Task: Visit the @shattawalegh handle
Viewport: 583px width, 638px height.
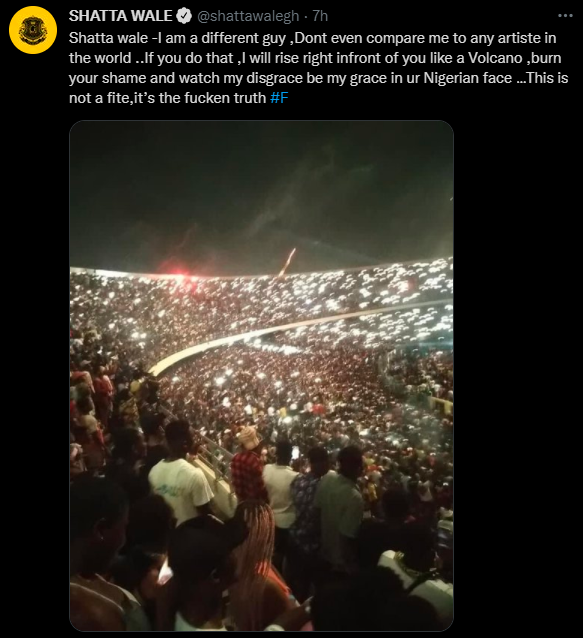Action: [x=248, y=16]
